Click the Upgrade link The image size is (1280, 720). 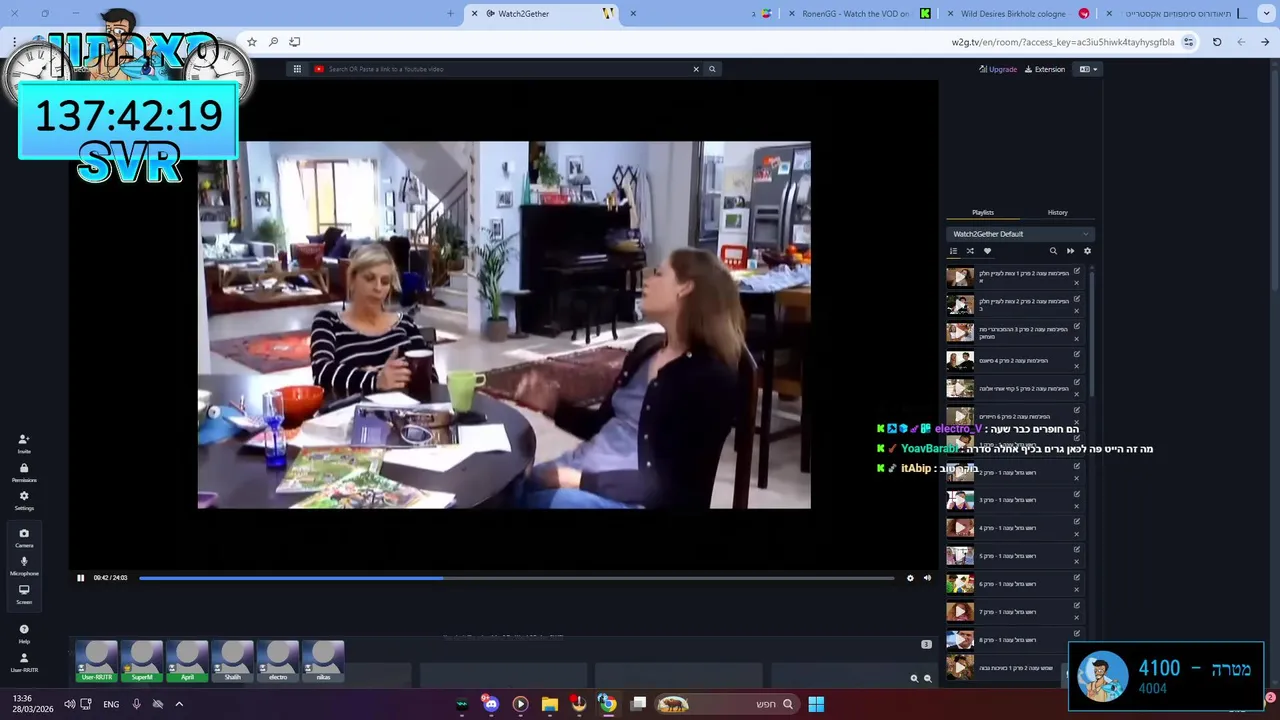click(998, 69)
